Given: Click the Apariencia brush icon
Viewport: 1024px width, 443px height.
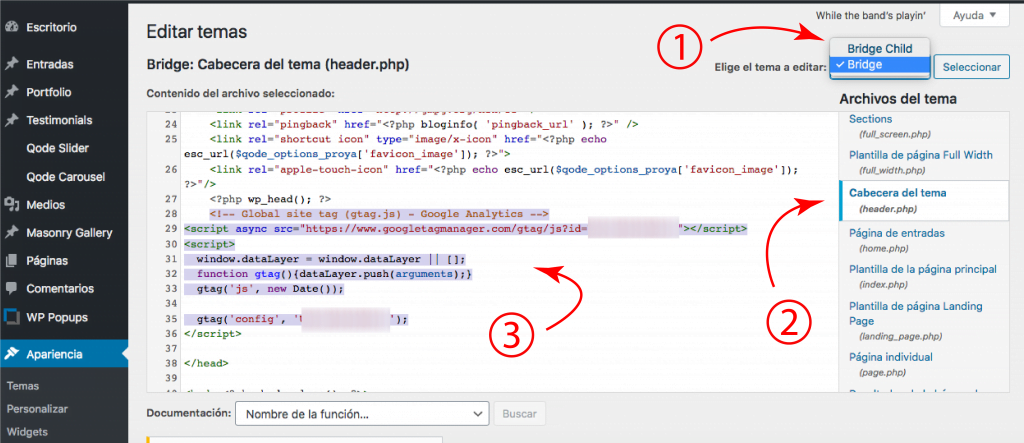Looking at the screenshot, I should point(11,354).
